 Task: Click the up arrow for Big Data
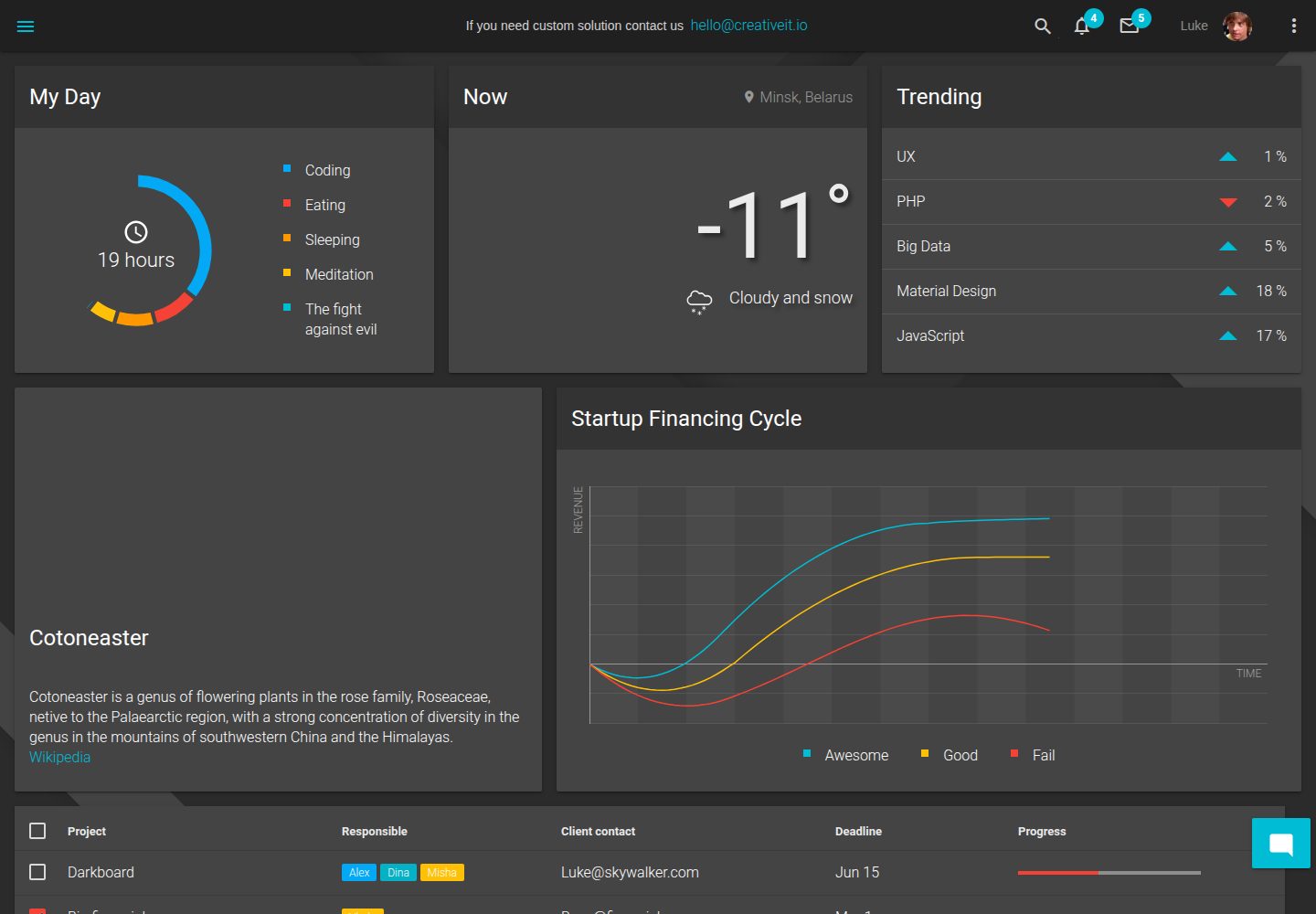pyautogui.click(x=1228, y=247)
